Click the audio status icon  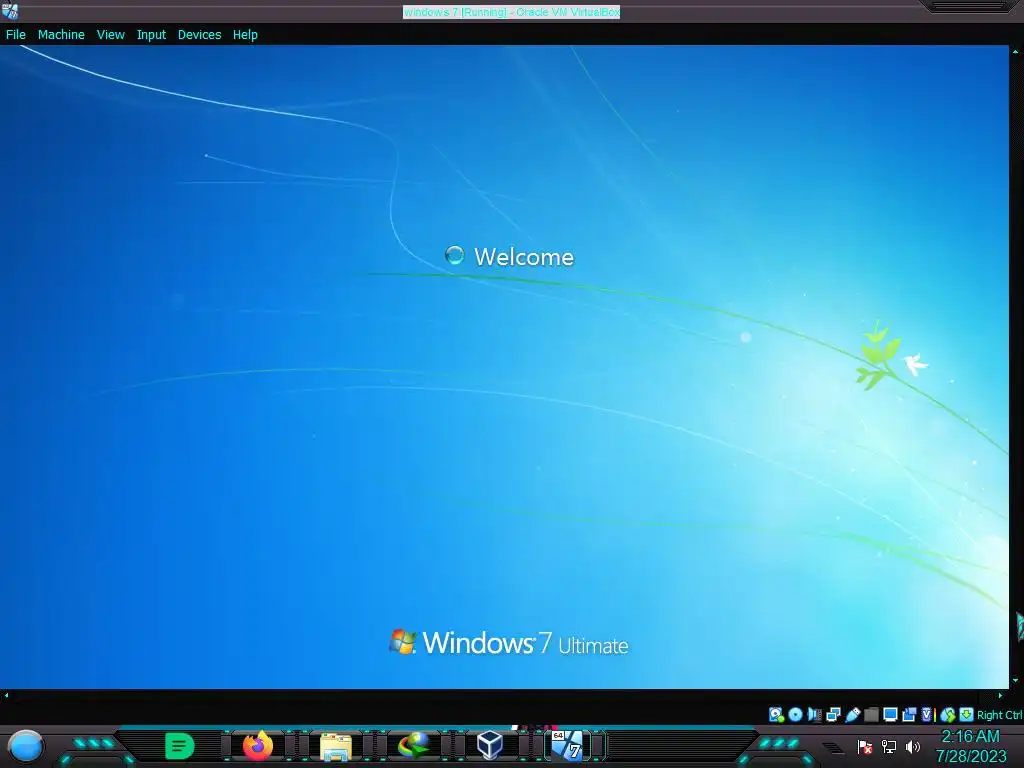814,714
